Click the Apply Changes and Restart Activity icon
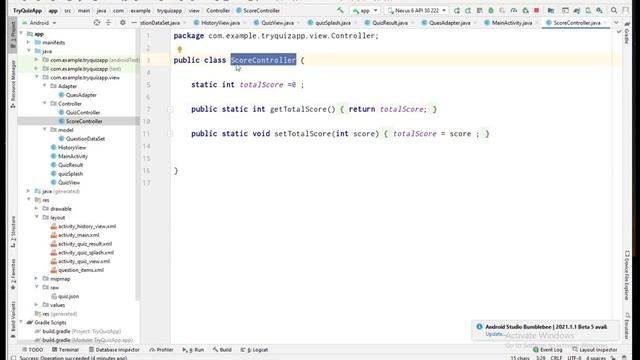Image resolution: width=640 pixels, height=360 pixels. click(x=468, y=11)
